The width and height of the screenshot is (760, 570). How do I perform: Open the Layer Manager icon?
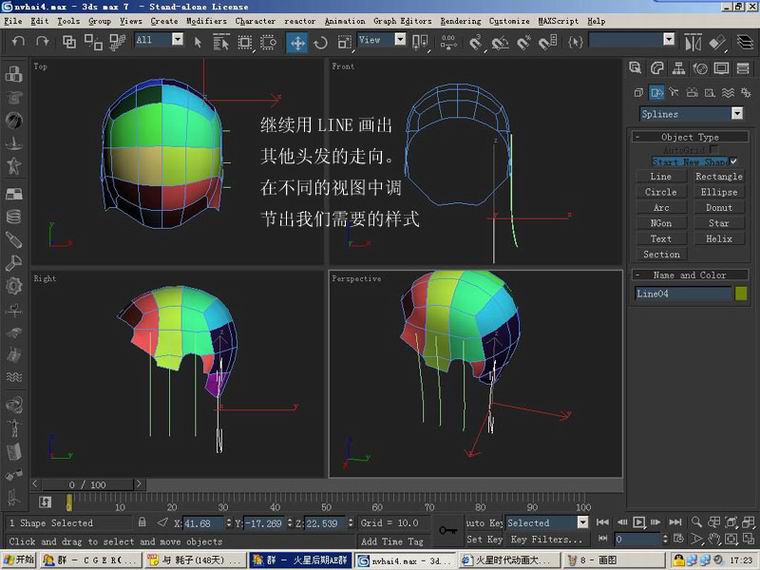[x=744, y=42]
